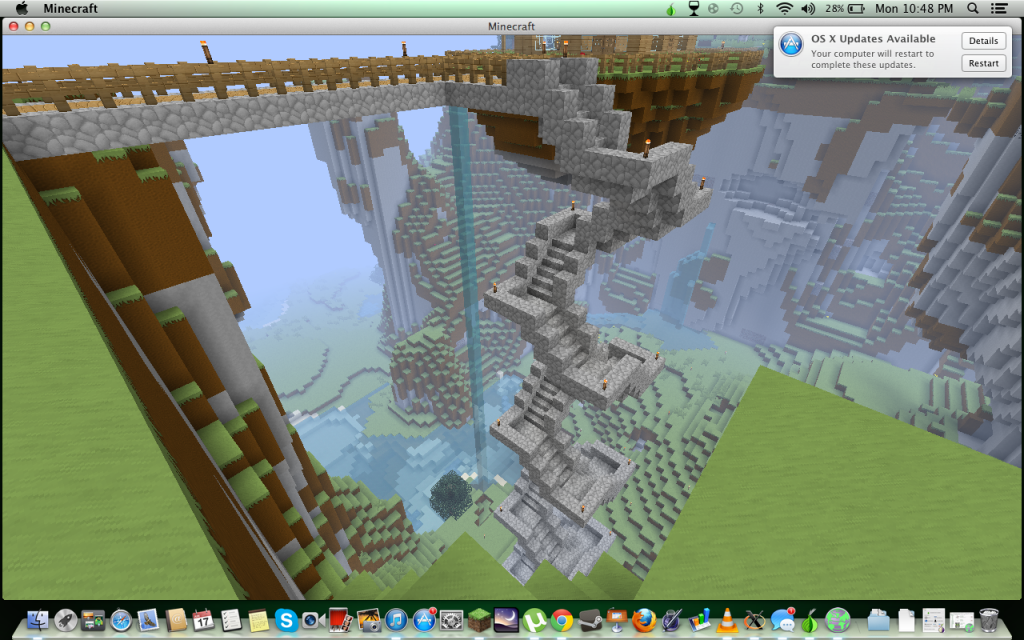Launch Firefox from the Dock
This screenshot has width=1024, height=640.
644,620
